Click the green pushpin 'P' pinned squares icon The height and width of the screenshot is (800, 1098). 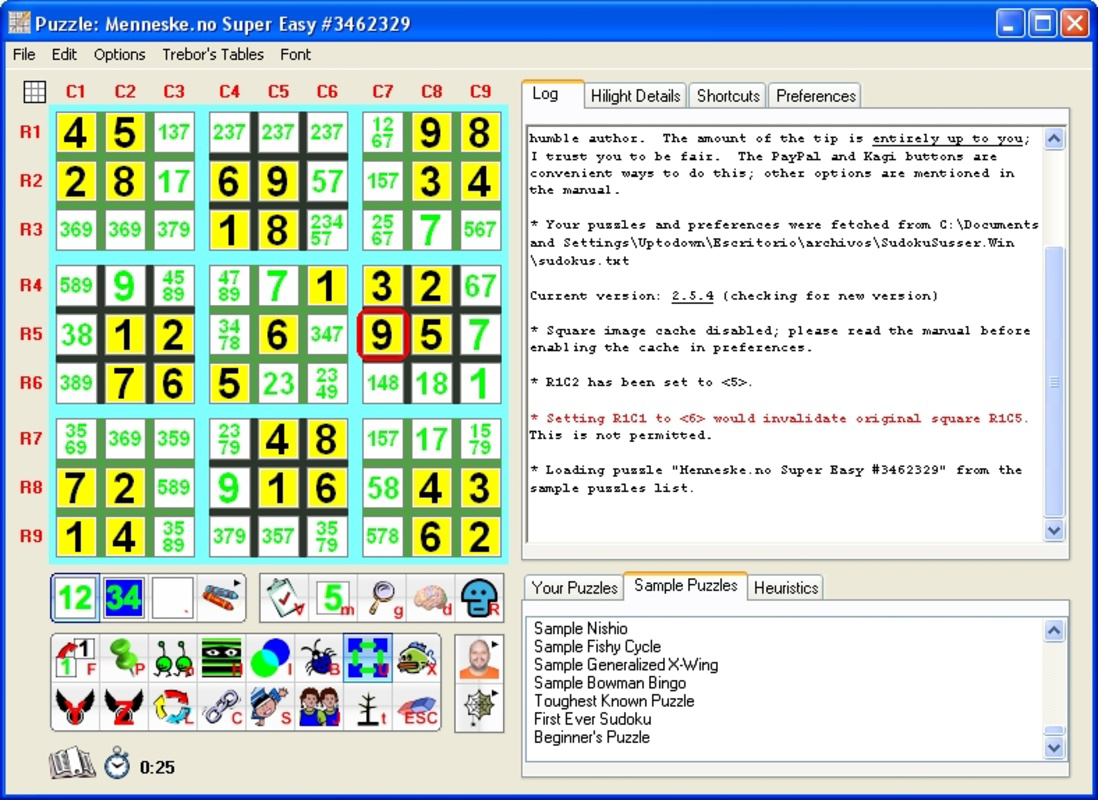pos(124,658)
